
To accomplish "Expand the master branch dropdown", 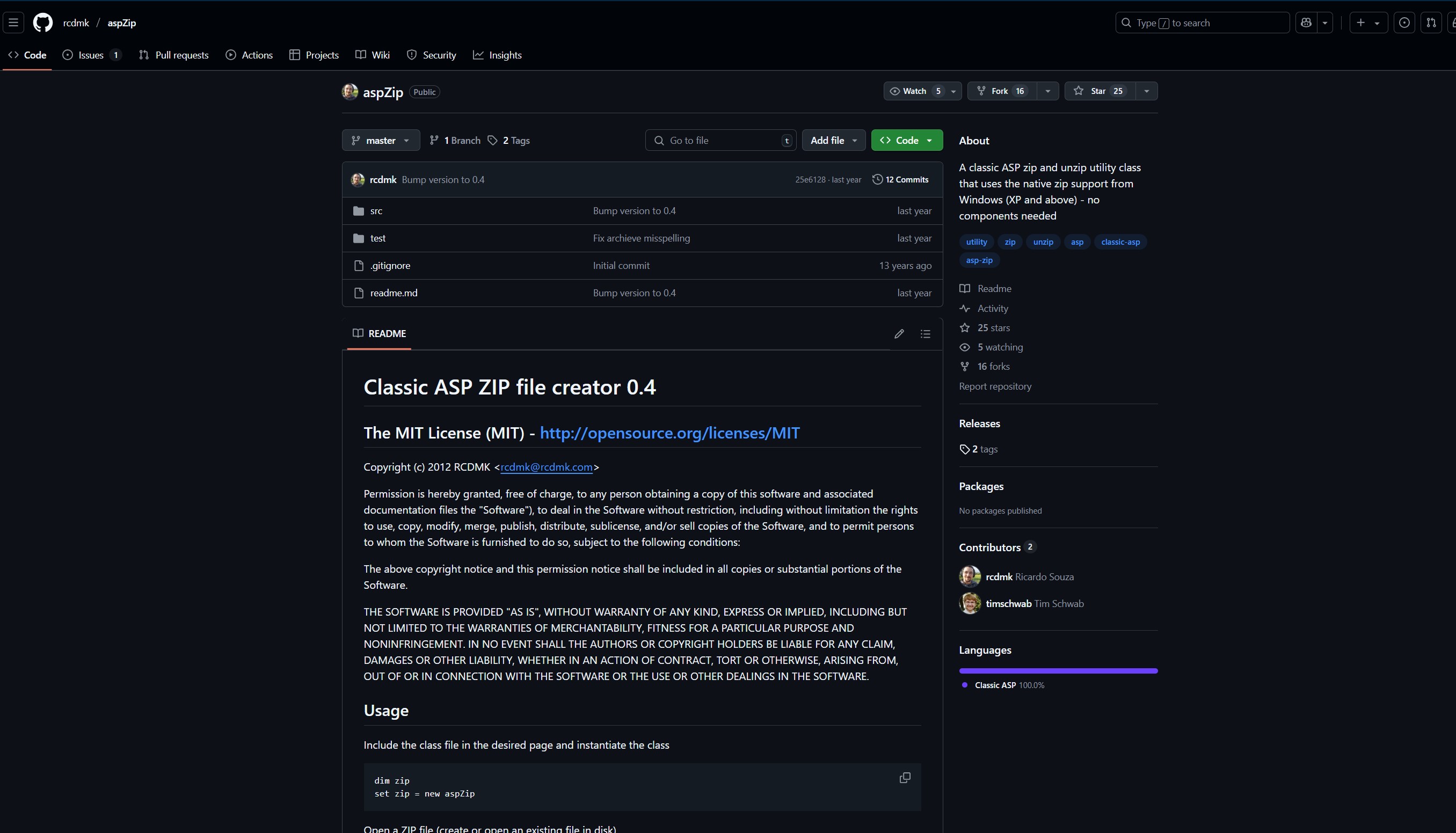I will (381, 140).
